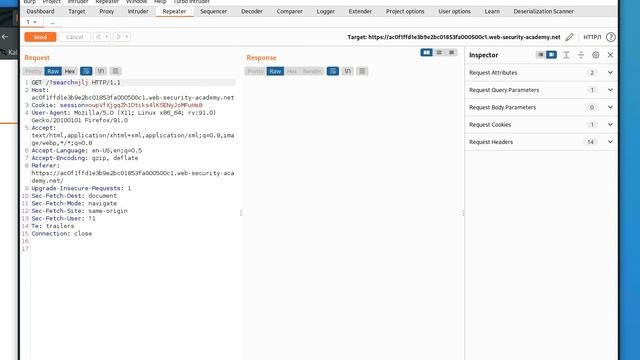Expand Request Headers section
The width and height of the screenshot is (640, 360).
(541, 142)
